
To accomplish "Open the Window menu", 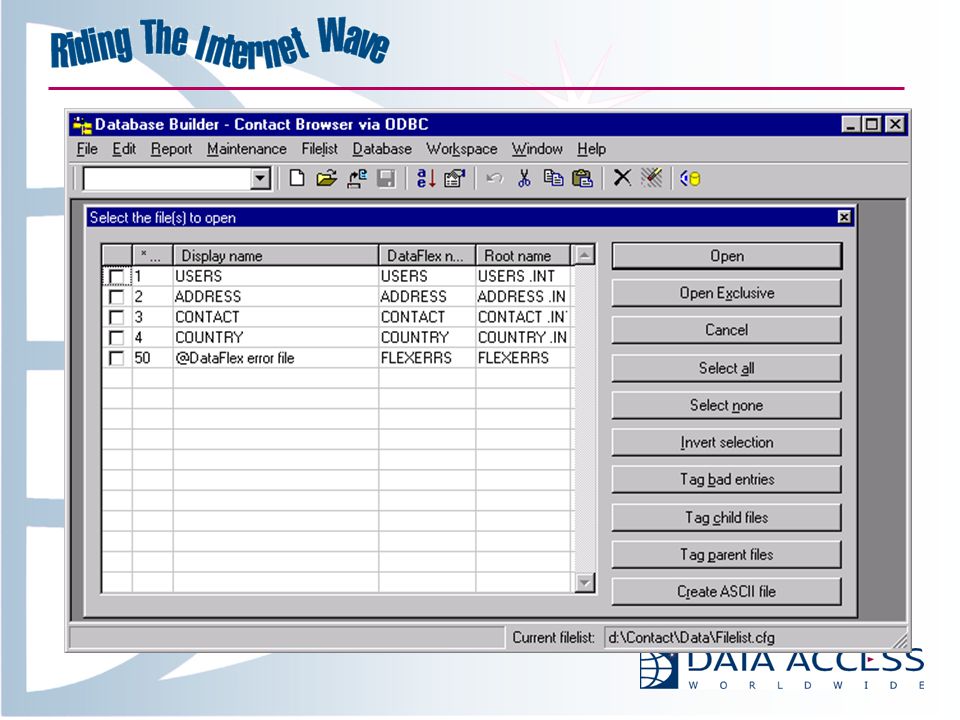I will pyautogui.click(x=537, y=149).
